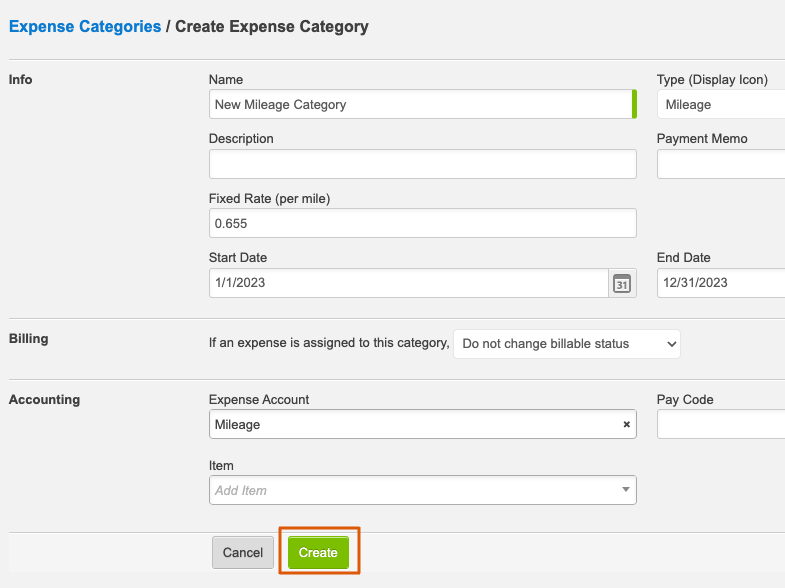Viewport: 785px width, 588px height.
Task: Clear the Mileage expense account with the x icon
Action: tap(626, 424)
